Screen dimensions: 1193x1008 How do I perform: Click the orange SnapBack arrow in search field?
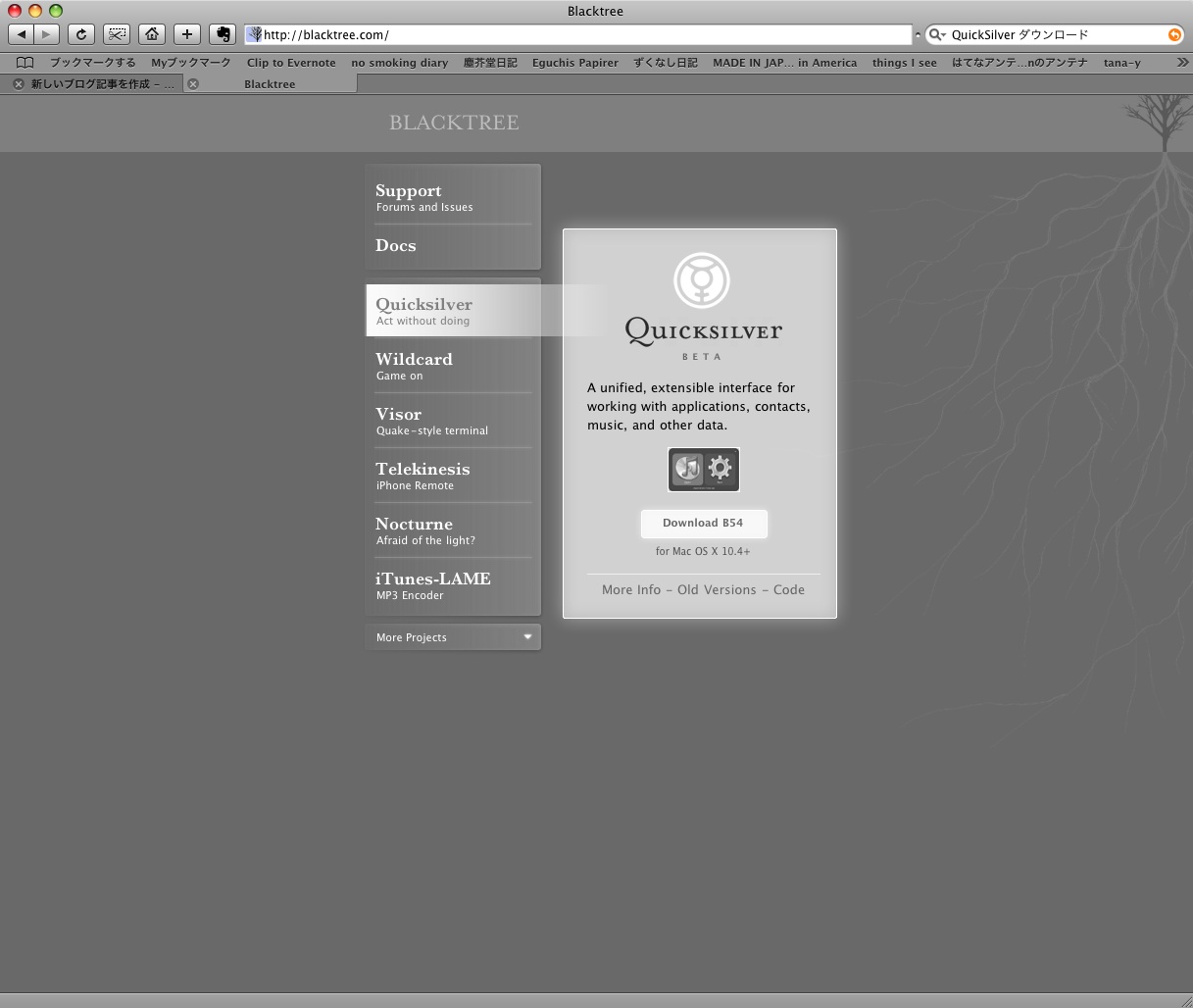pyautogui.click(x=1174, y=34)
